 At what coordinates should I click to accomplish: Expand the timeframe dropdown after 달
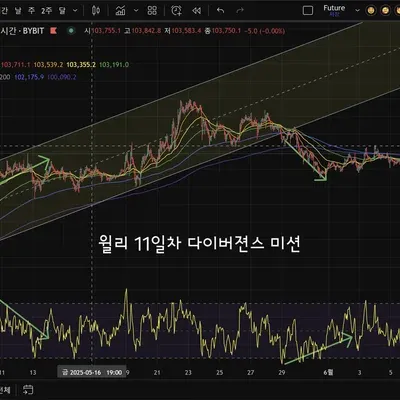pyautogui.click(x=75, y=11)
